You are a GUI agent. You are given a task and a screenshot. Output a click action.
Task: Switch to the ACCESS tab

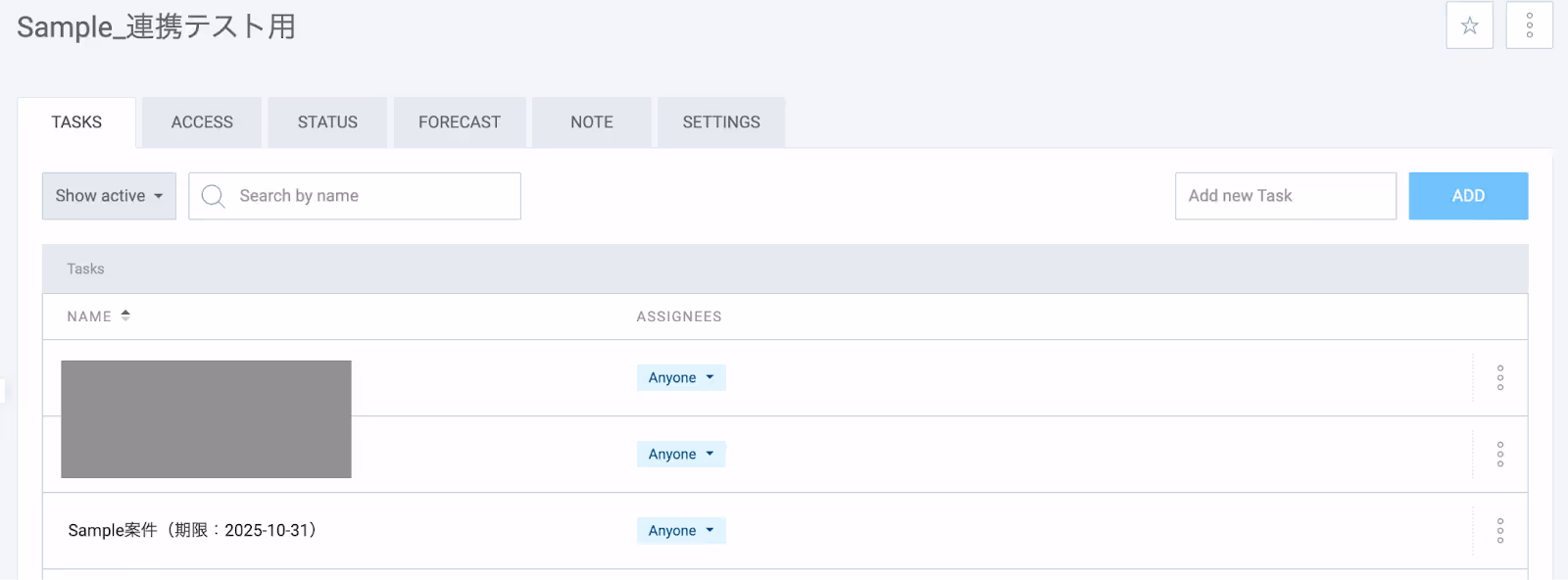202,122
